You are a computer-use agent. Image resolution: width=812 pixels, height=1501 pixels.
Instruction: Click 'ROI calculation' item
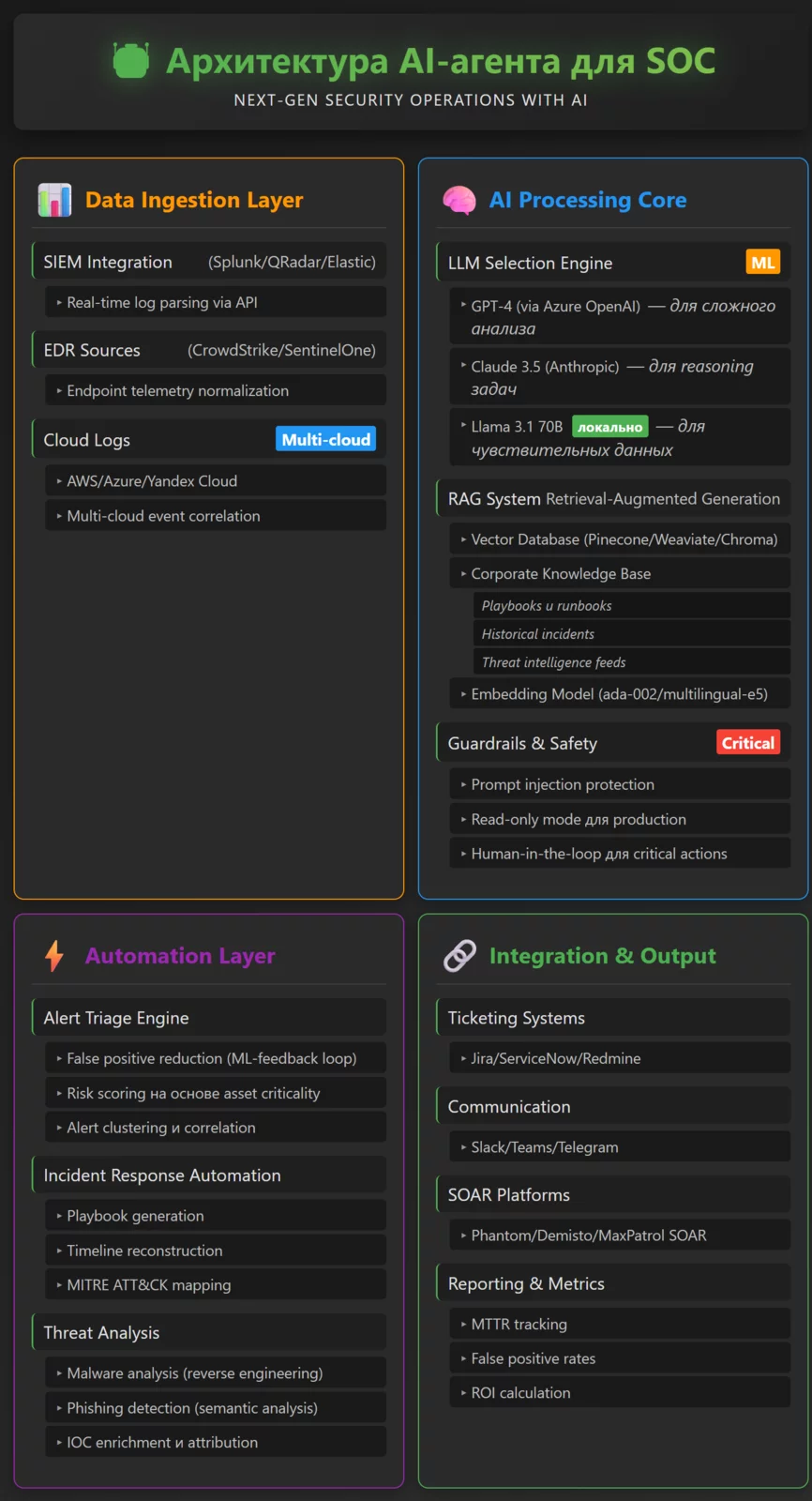[x=620, y=1393]
